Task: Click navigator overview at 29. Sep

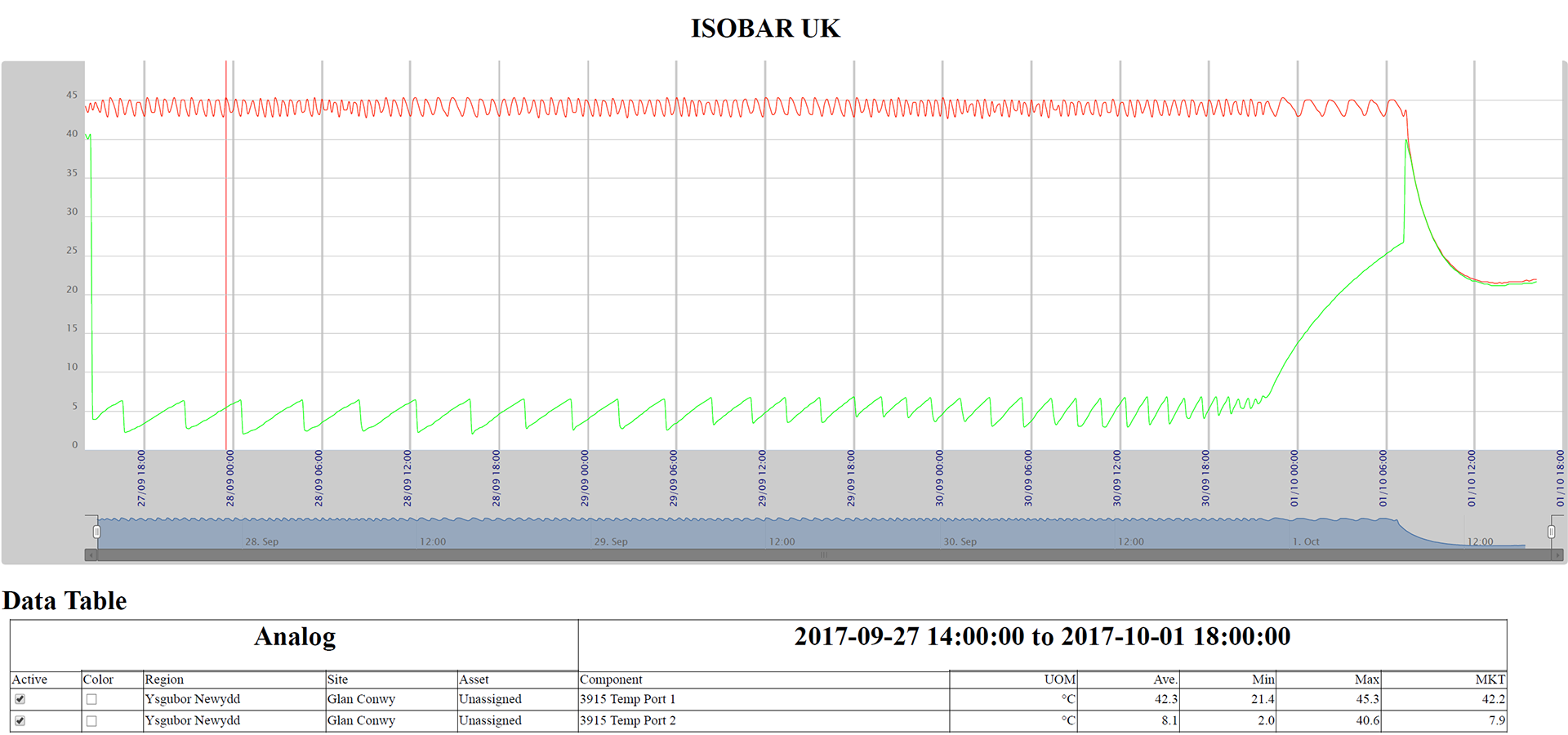Action: [611, 541]
